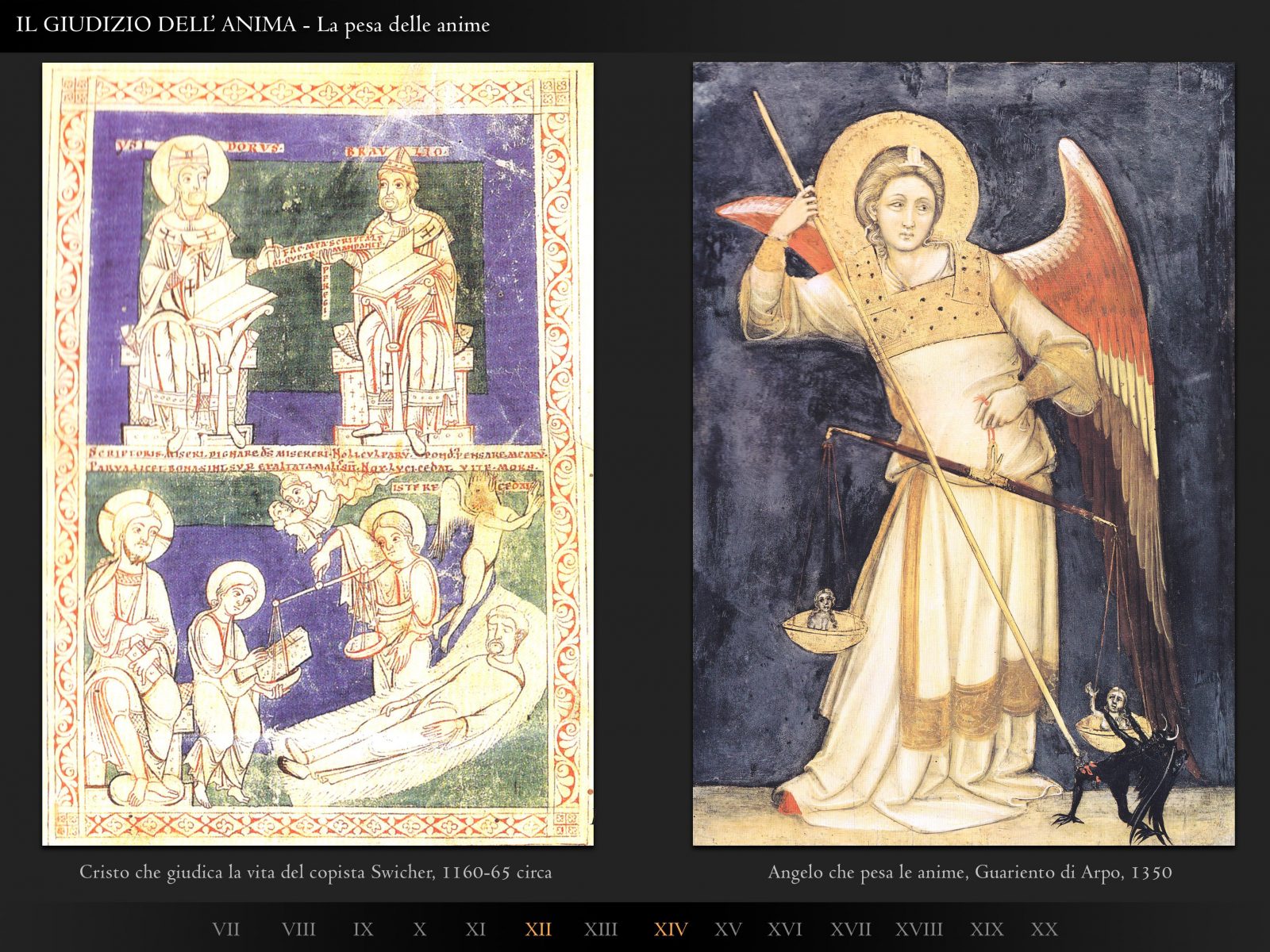Choose century XIX in the timeline
The height and width of the screenshot is (952, 1270).
coord(987,929)
